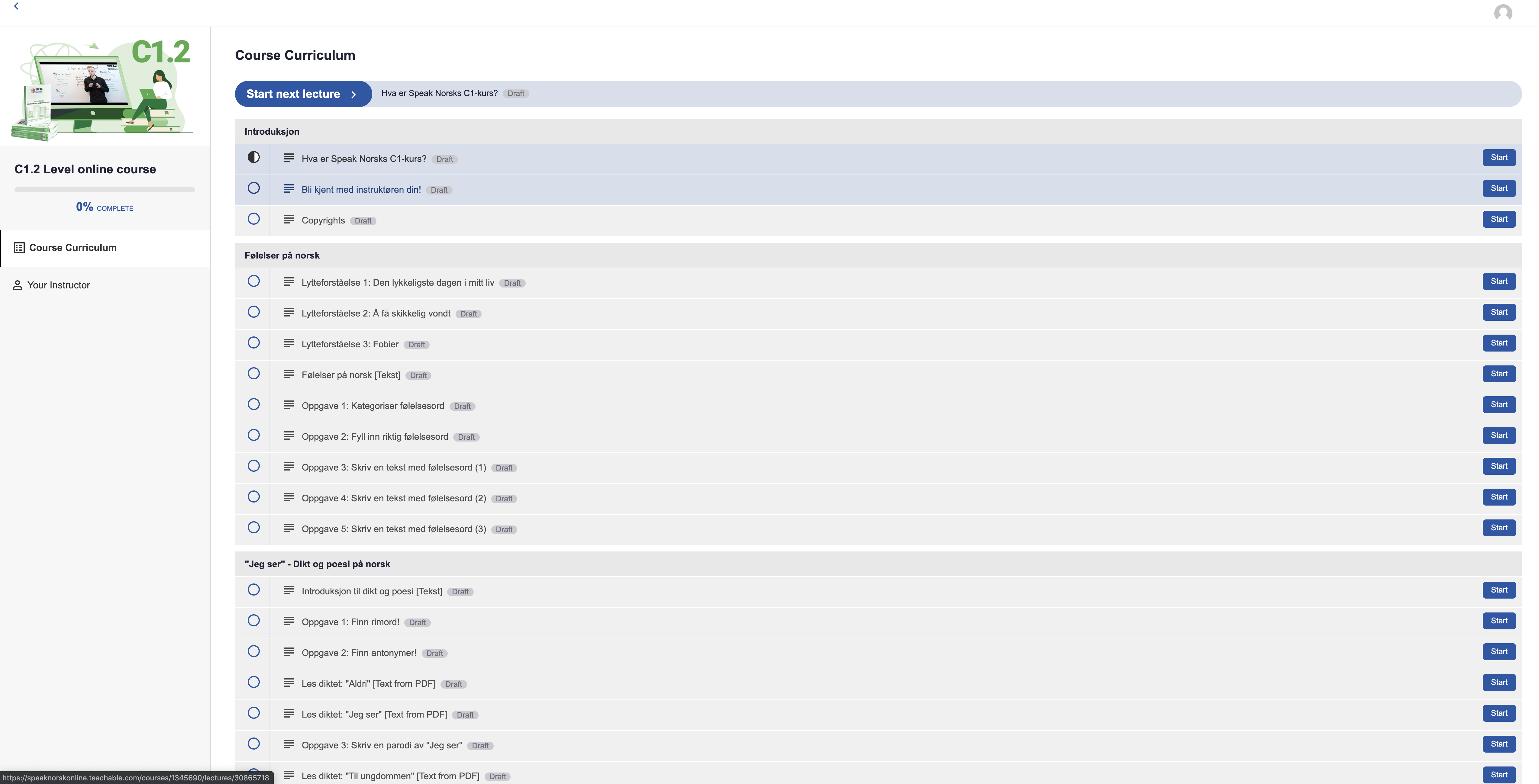This screenshot has height=784, width=1539.
Task: Click the Introduksjon section header
Action: coord(878,131)
